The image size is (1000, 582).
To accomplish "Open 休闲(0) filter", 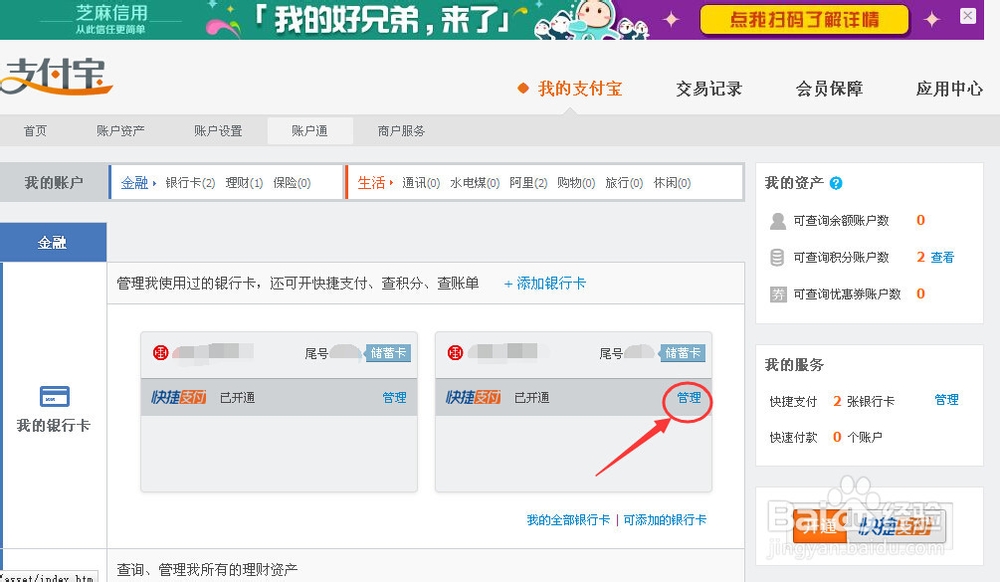I will click(x=672, y=183).
